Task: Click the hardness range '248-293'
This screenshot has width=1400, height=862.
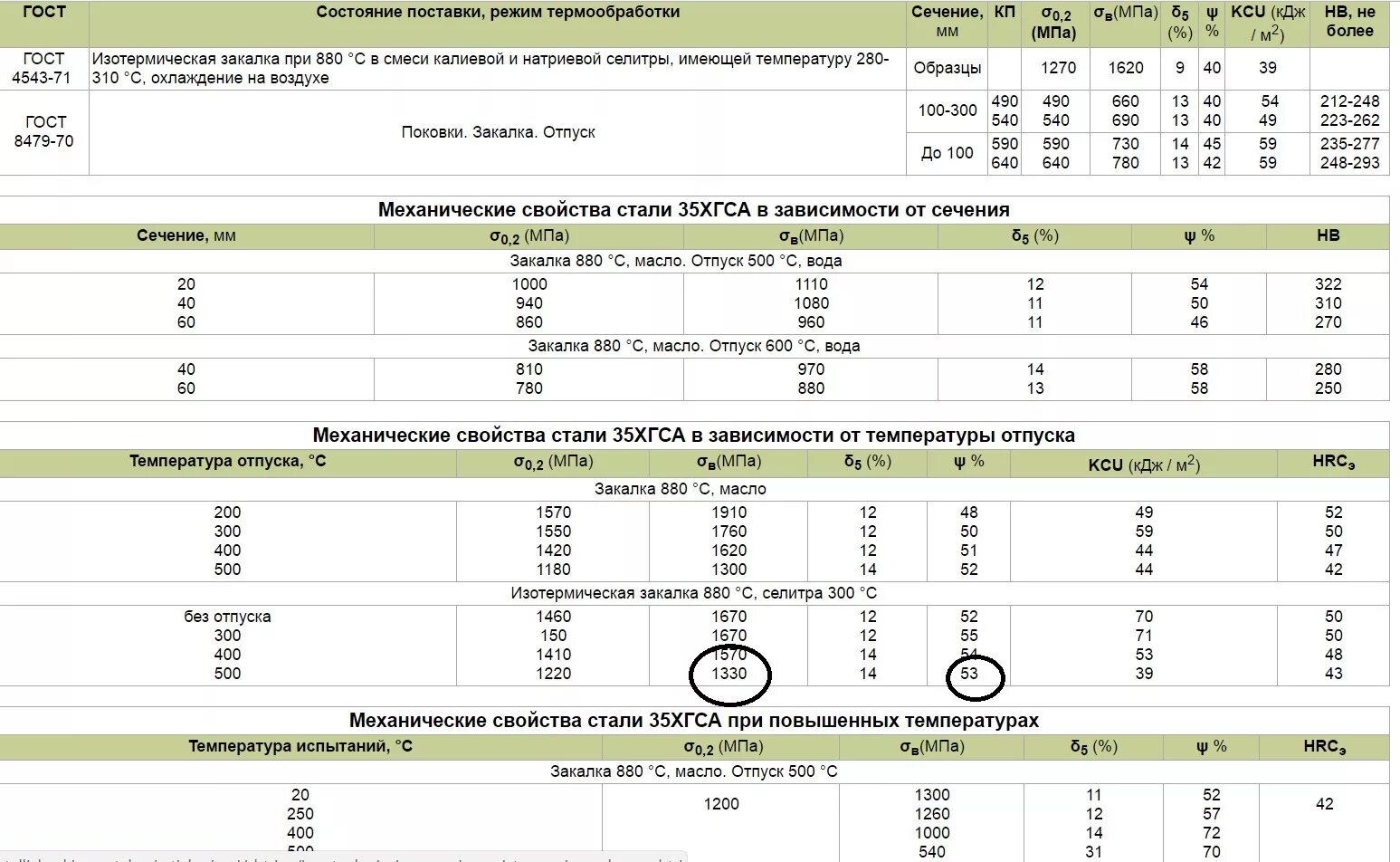Action: tap(1349, 163)
